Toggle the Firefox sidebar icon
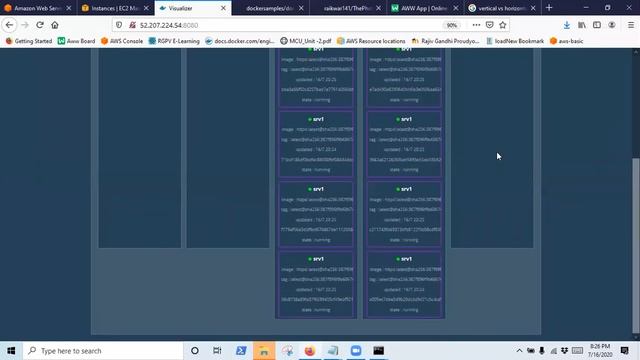This screenshot has width=640, height=360. coord(597,25)
